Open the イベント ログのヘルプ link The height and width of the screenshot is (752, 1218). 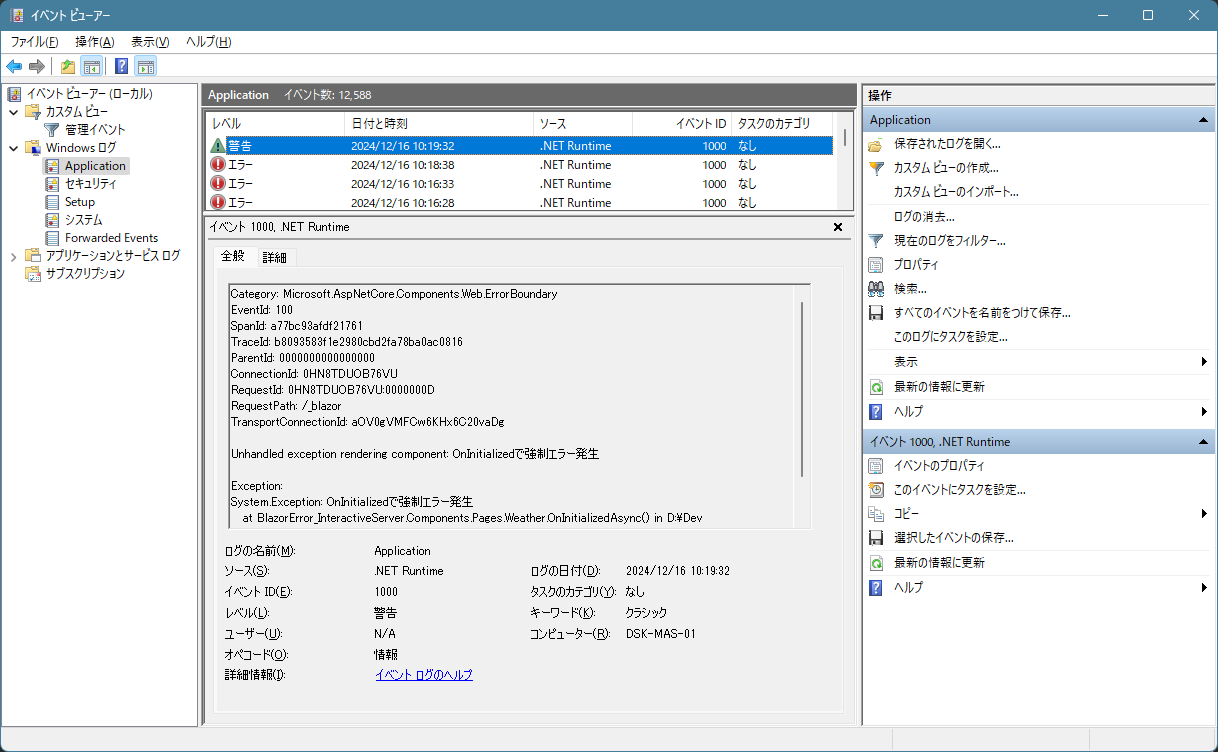[x=424, y=675]
